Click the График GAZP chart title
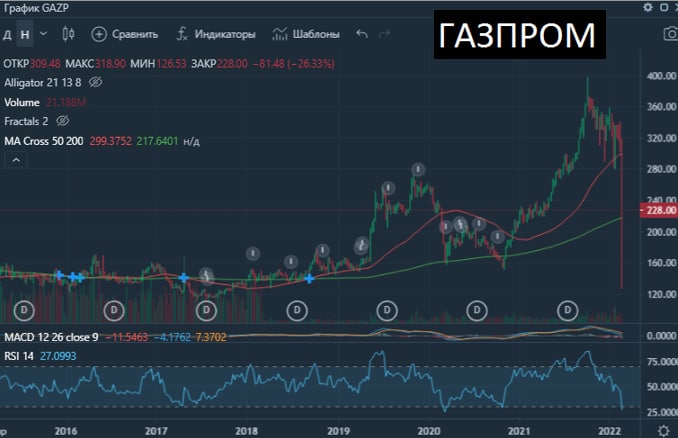 pyautogui.click(x=35, y=7)
